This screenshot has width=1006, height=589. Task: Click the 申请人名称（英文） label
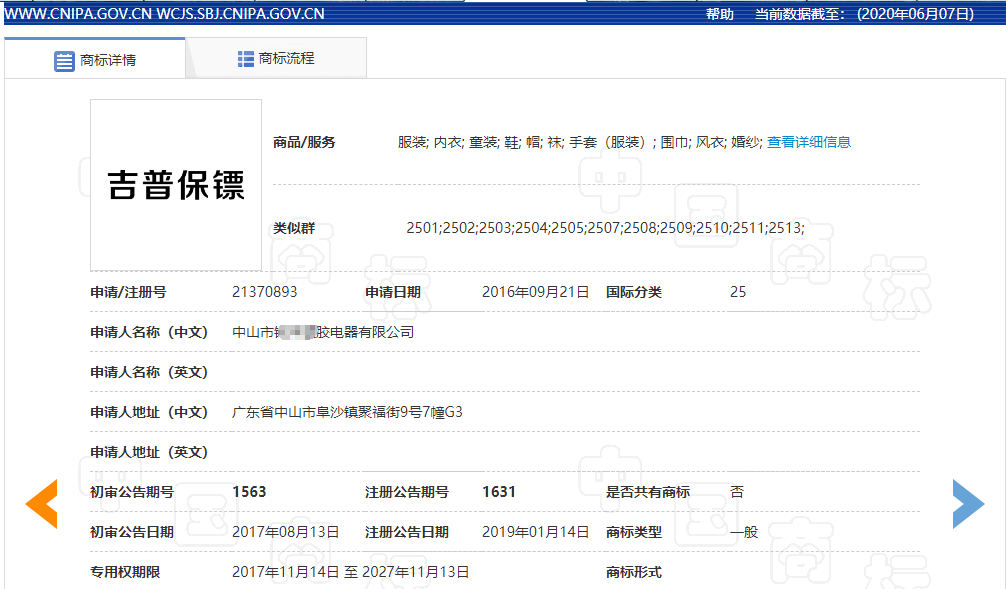(x=149, y=372)
